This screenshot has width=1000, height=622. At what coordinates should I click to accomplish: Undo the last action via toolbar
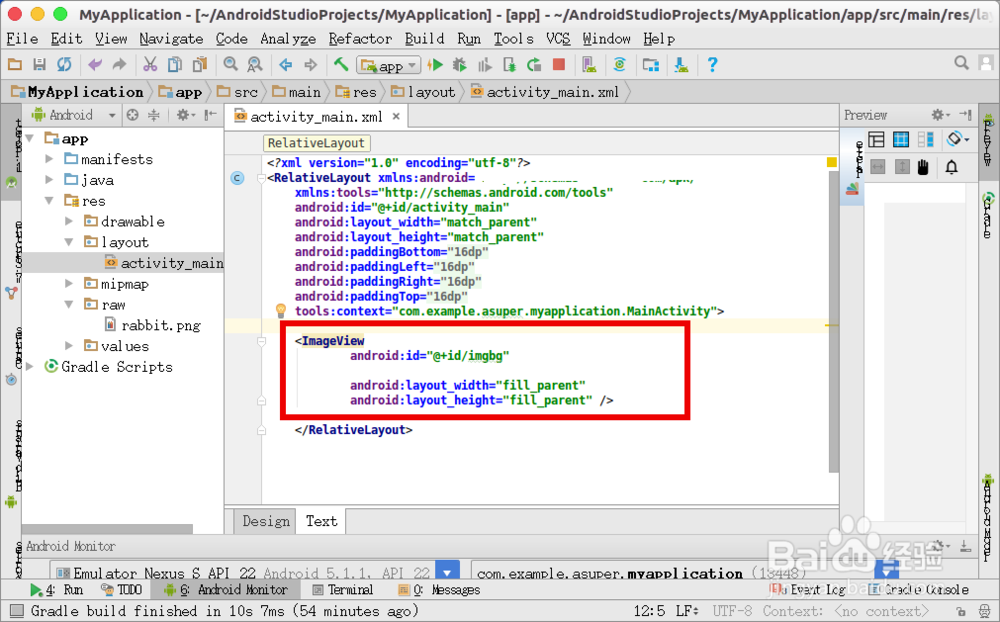[x=95, y=64]
